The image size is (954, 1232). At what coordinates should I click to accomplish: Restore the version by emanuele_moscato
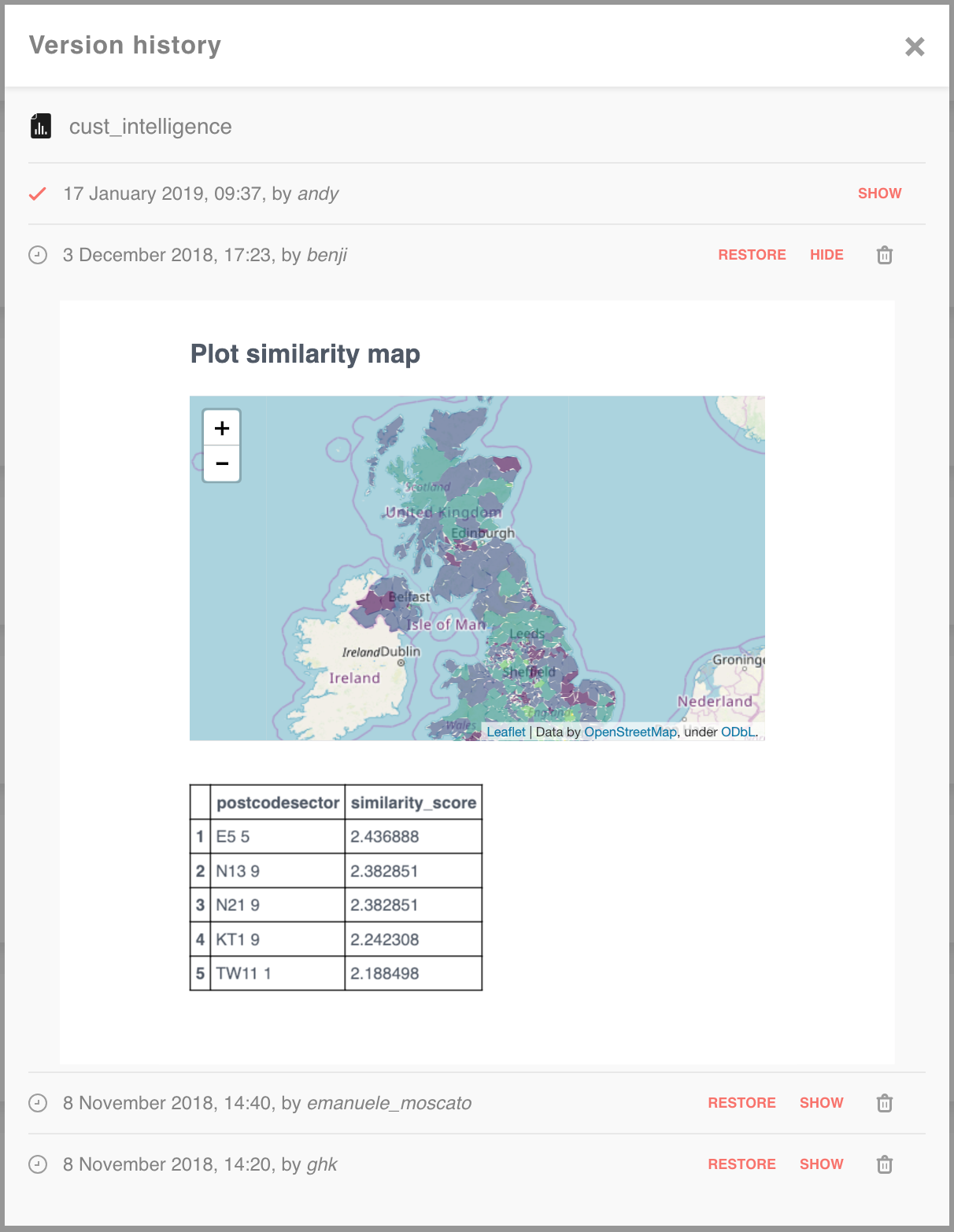(741, 1103)
